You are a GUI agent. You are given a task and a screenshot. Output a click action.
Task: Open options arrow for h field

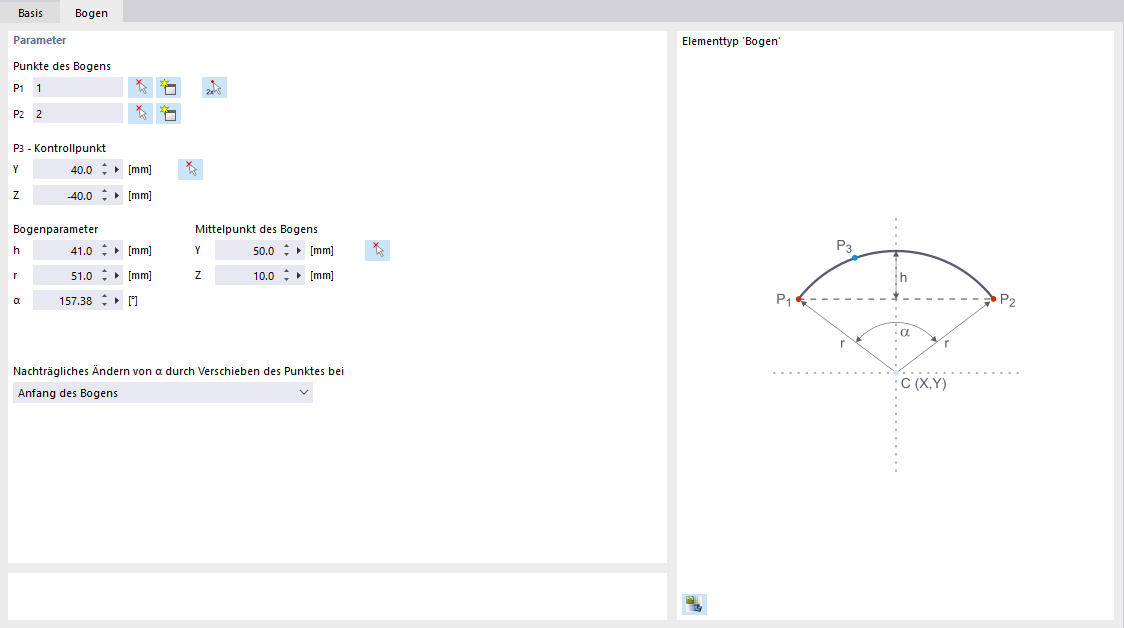coord(117,251)
